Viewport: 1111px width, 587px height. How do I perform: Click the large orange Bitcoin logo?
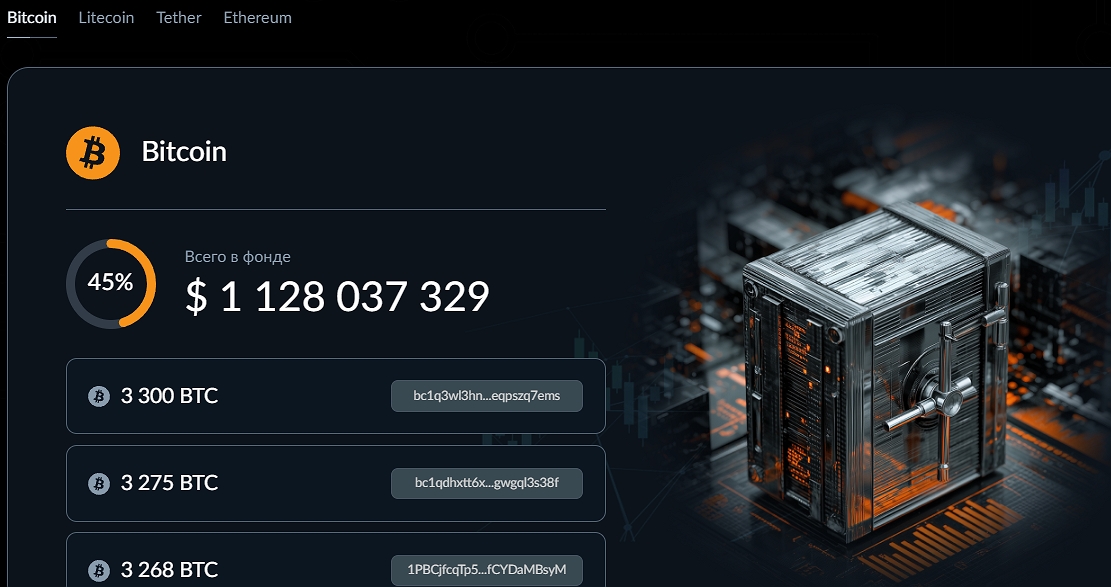(93, 152)
